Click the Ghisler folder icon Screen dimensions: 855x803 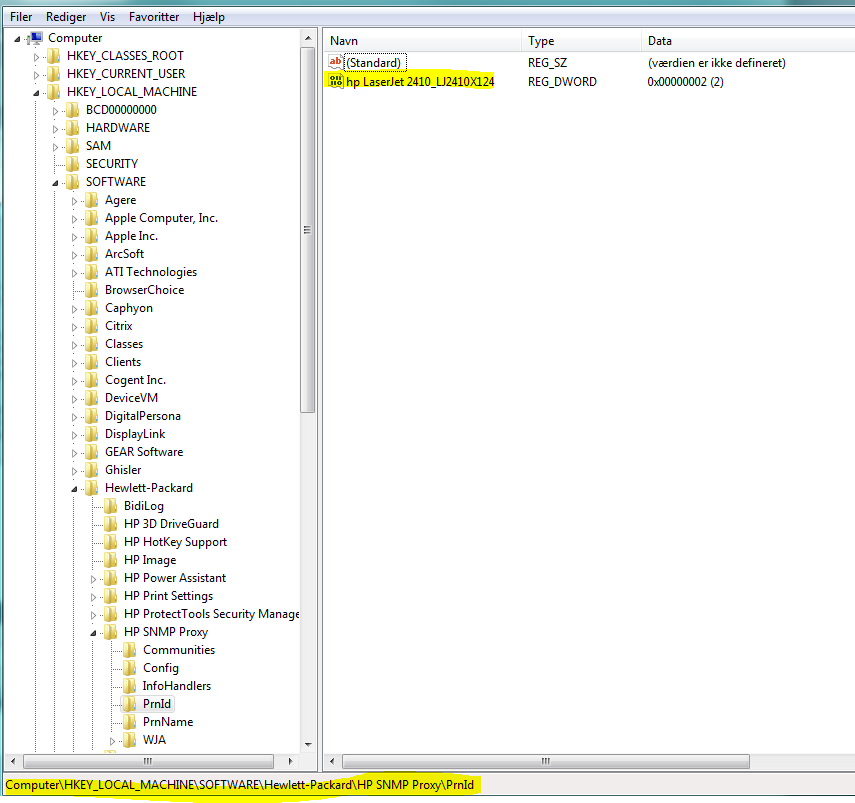click(x=92, y=469)
